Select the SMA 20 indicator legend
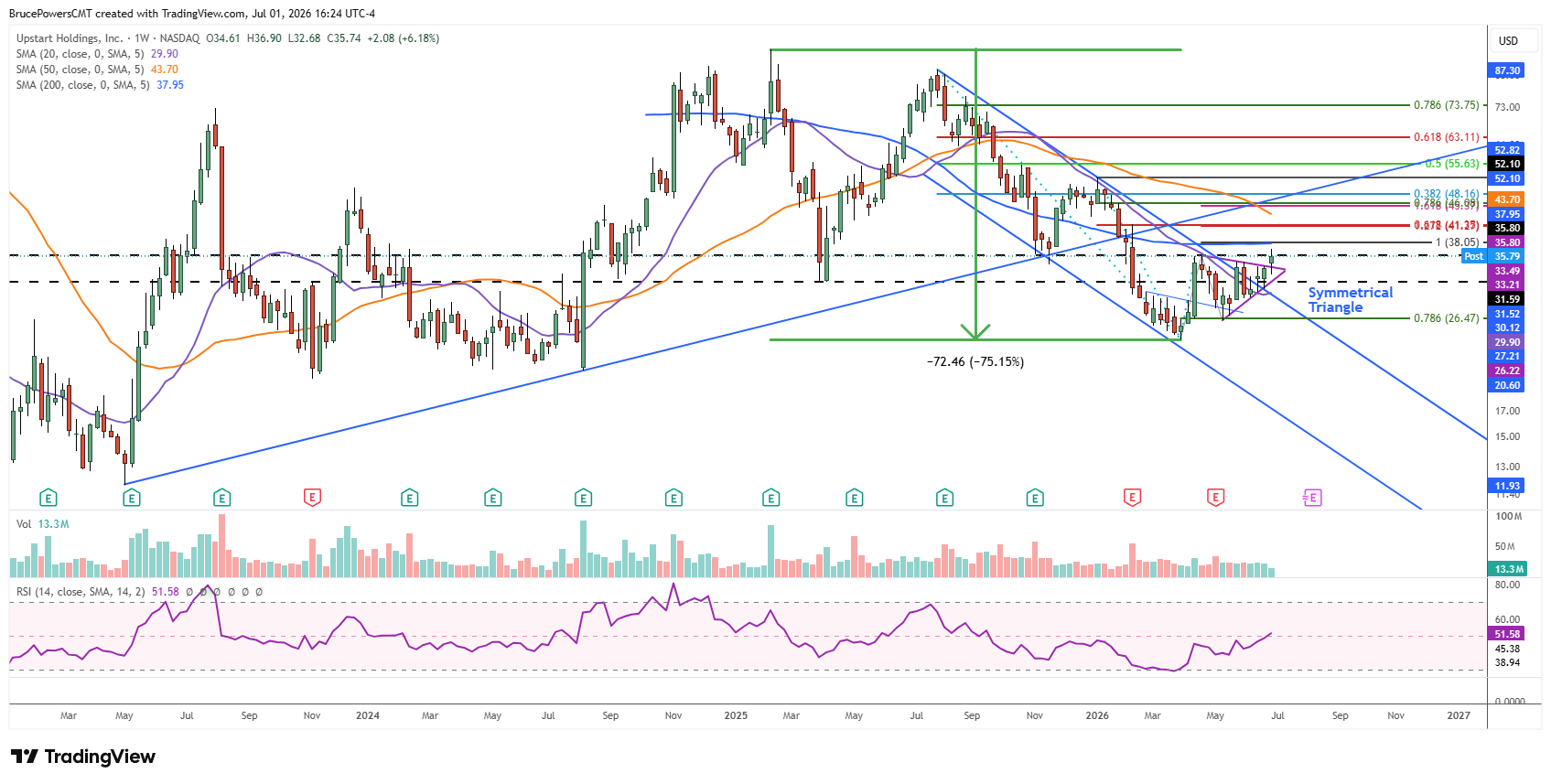 tap(97, 54)
